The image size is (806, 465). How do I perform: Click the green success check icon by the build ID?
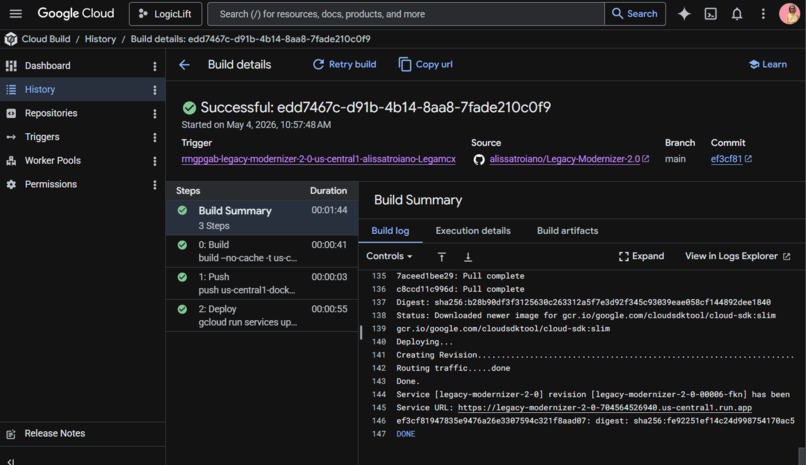[189, 107]
